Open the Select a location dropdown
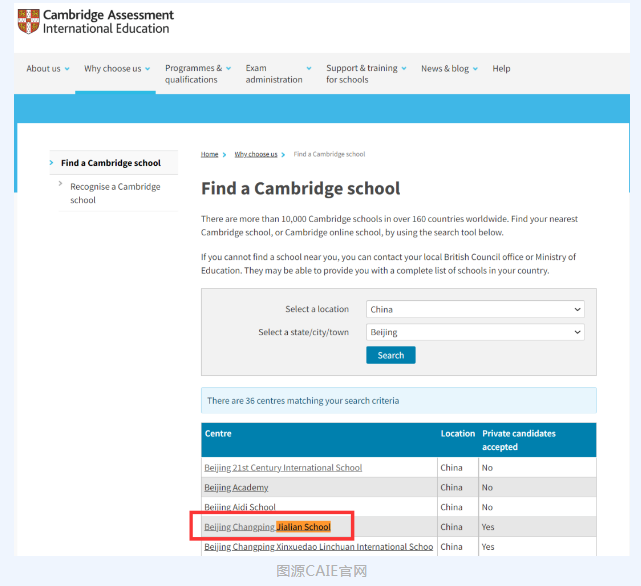 click(x=475, y=309)
